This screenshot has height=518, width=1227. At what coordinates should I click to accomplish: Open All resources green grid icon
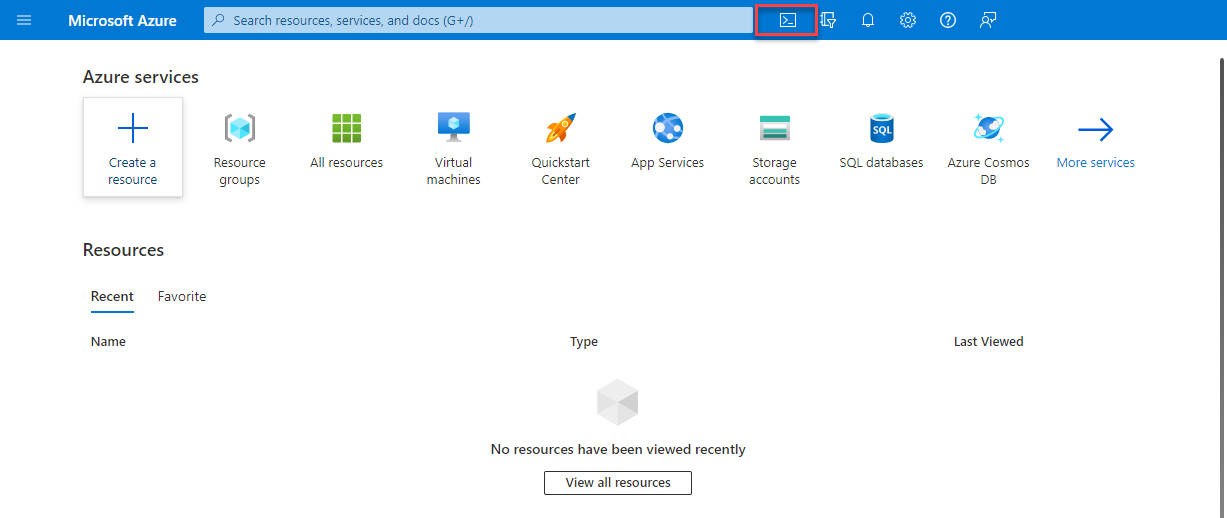(347, 128)
